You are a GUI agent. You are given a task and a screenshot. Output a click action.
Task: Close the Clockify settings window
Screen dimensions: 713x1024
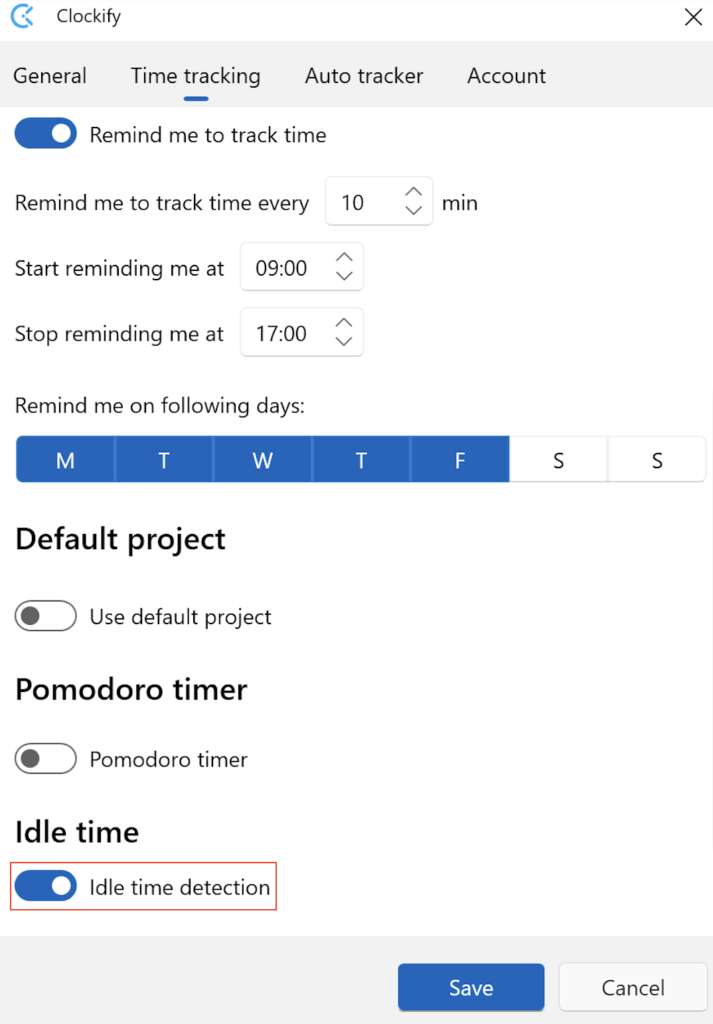click(693, 16)
